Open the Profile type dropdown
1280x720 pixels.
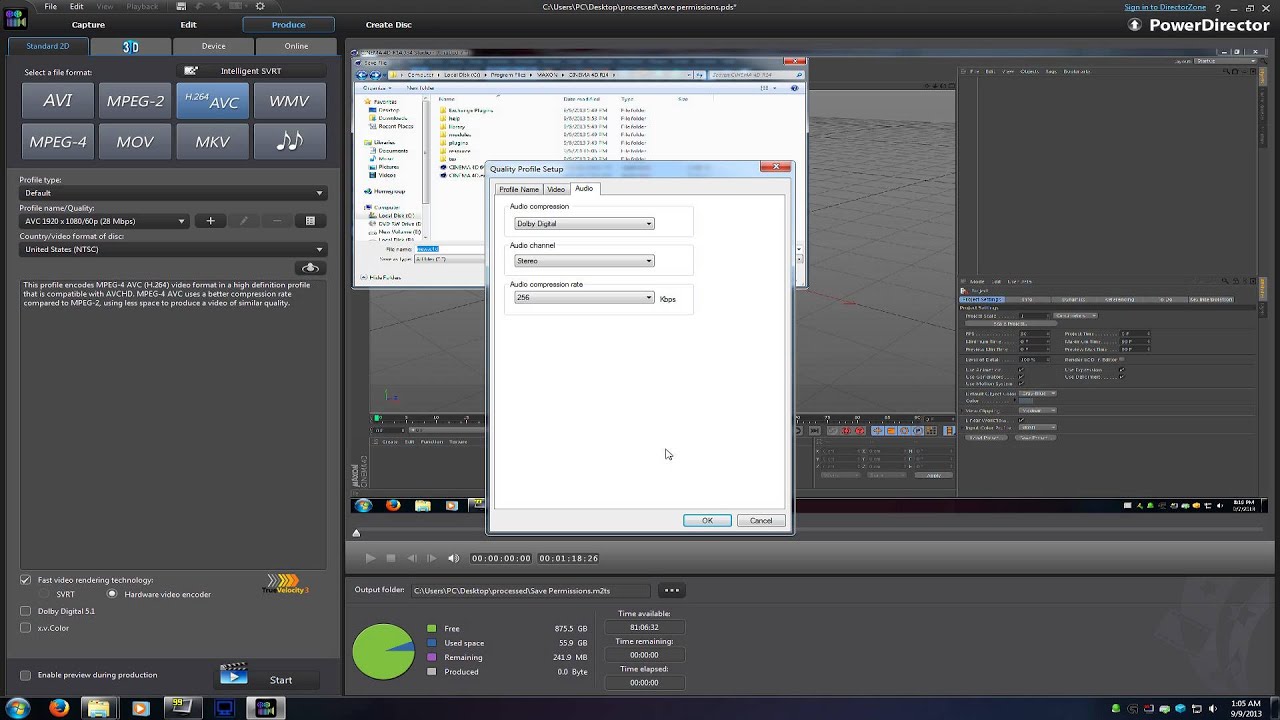tap(172, 193)
